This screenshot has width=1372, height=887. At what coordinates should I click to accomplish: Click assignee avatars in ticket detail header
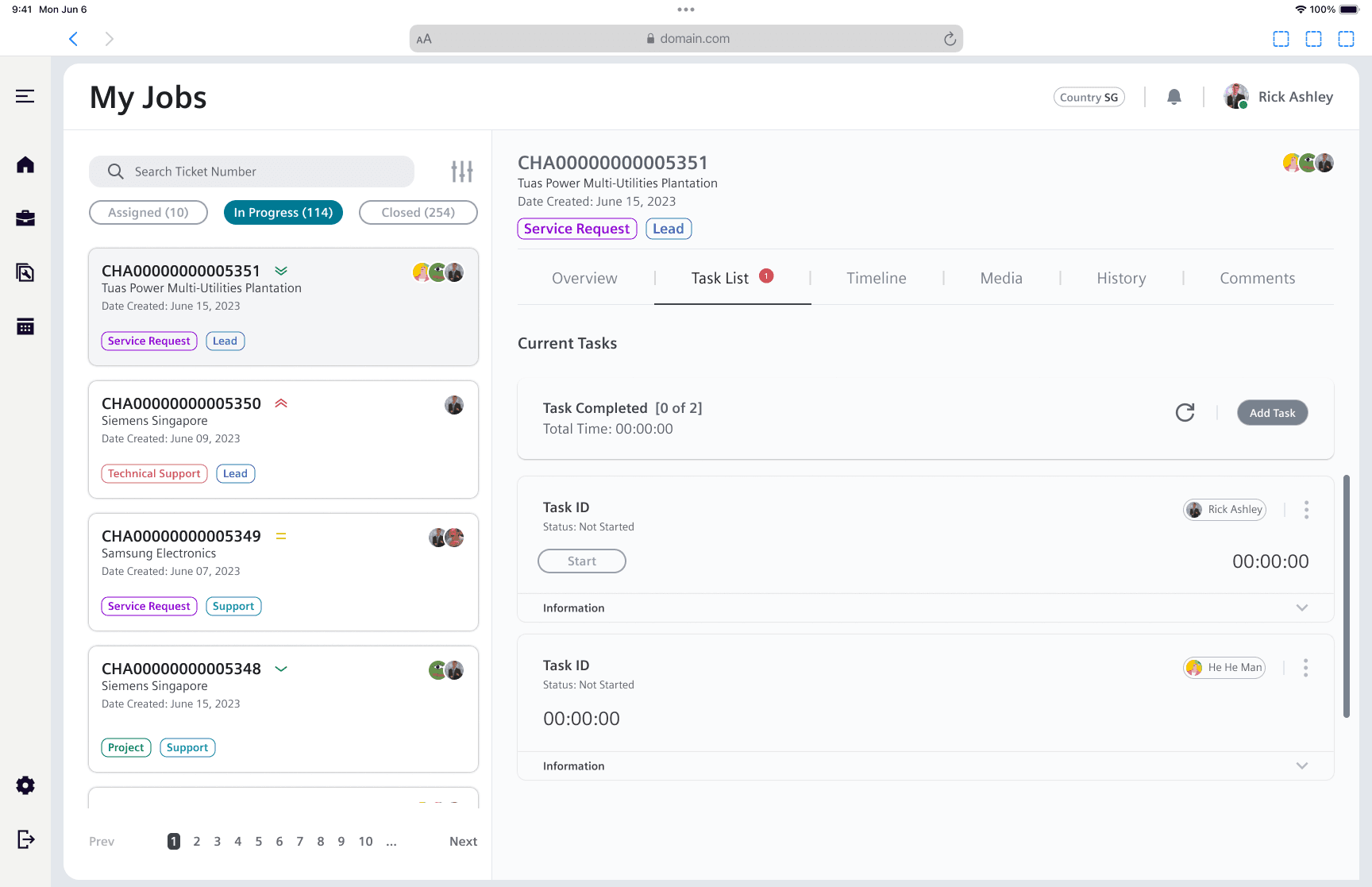tap(1308, 163)
